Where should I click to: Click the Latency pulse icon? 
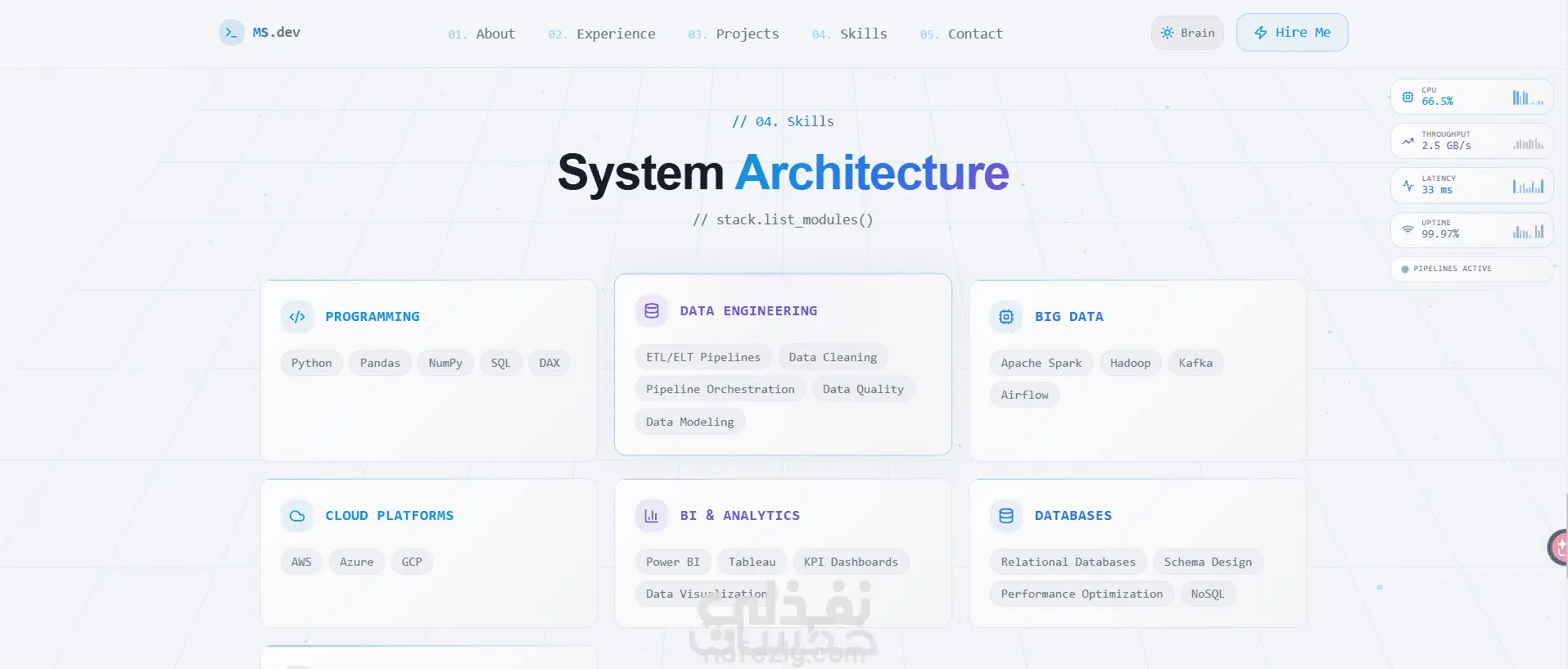pos(1408,185)
